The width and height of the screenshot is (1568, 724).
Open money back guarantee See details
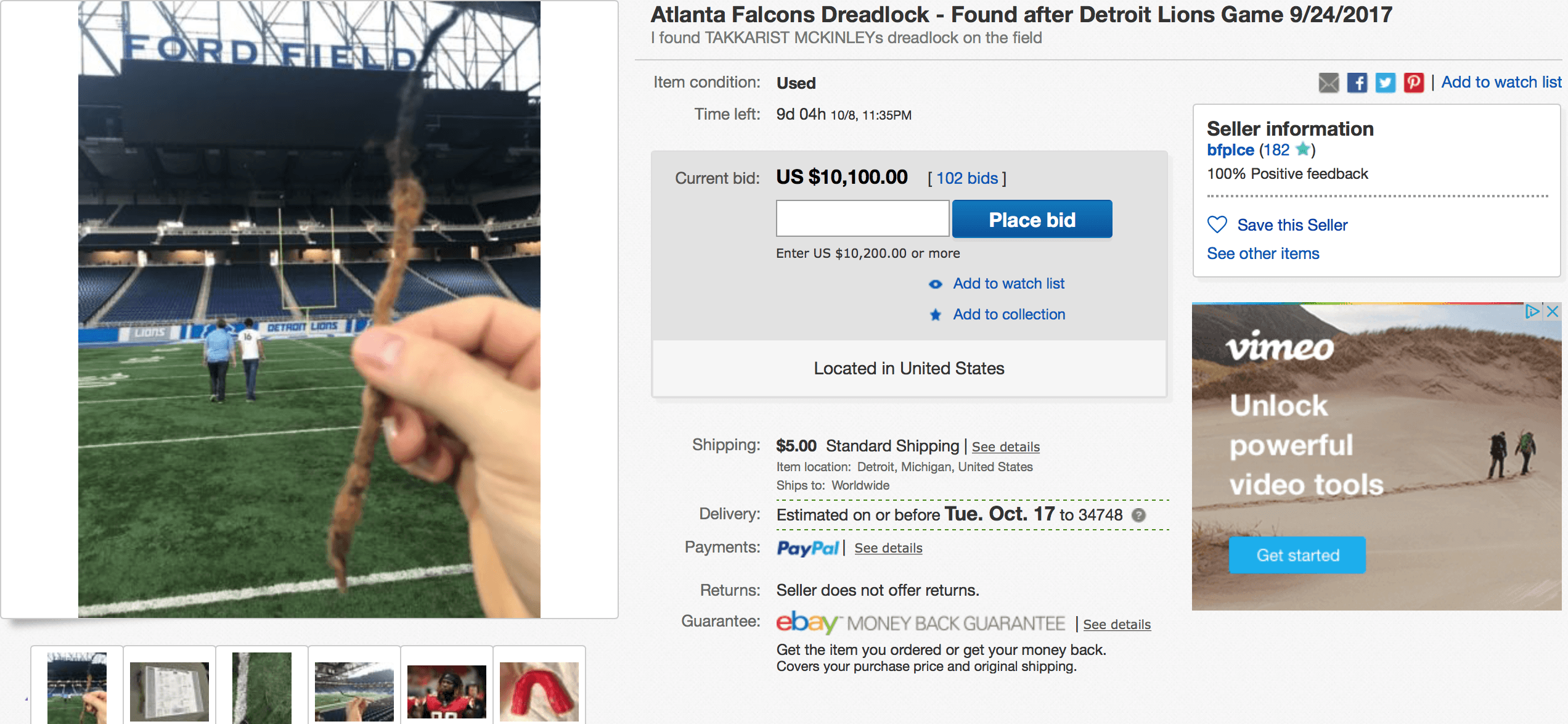point(1116,625)
